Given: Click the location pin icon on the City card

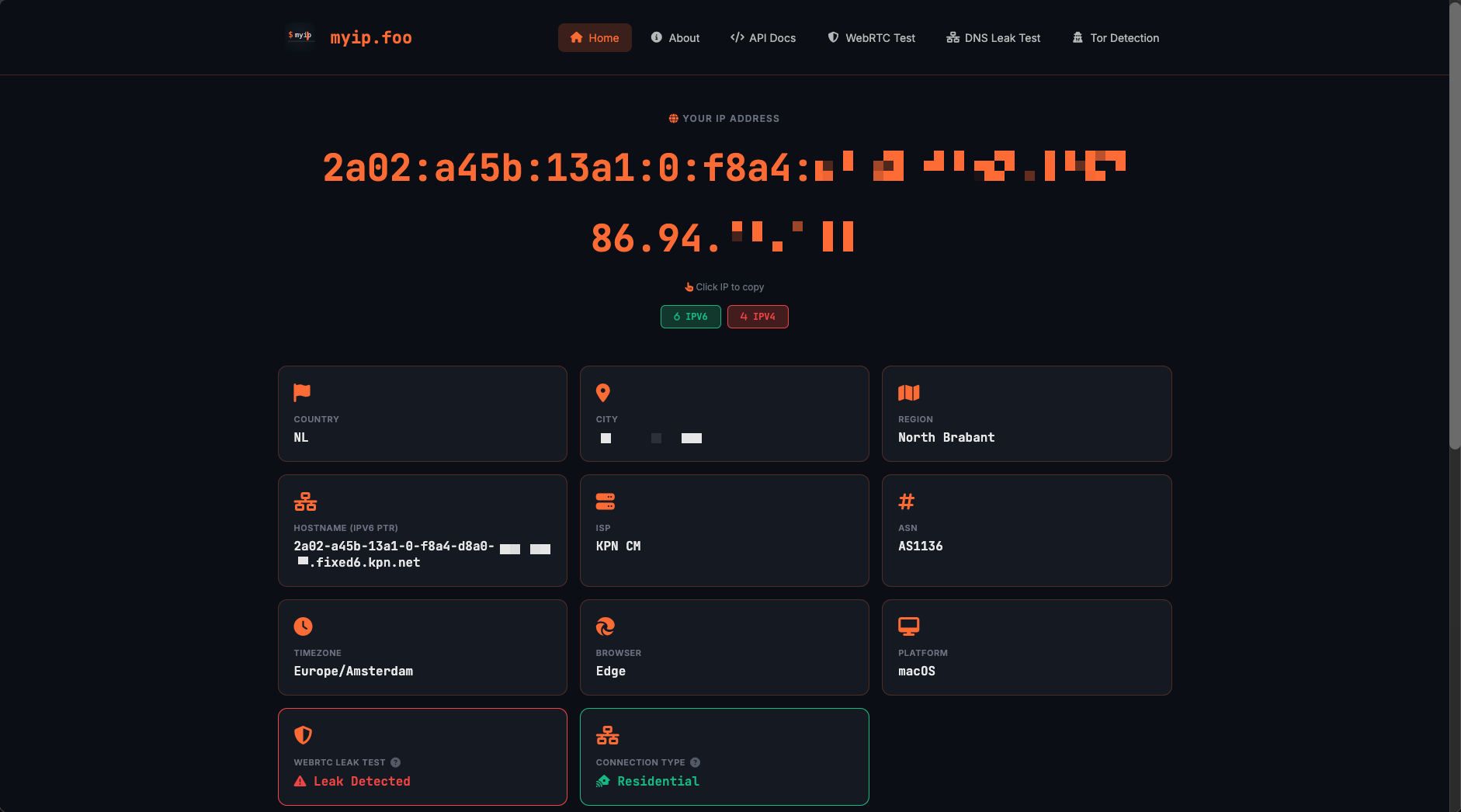Looking at the screenshot, I should point(605,392).
